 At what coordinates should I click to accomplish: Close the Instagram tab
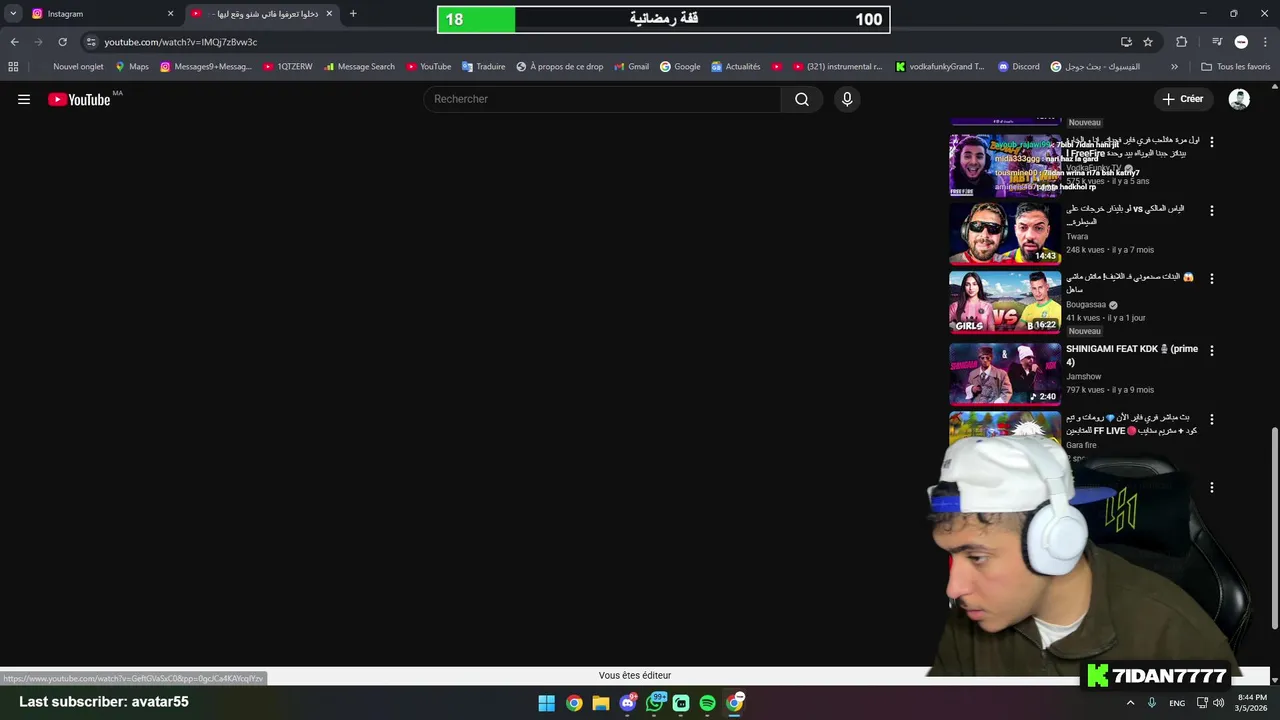pos(170,14)
